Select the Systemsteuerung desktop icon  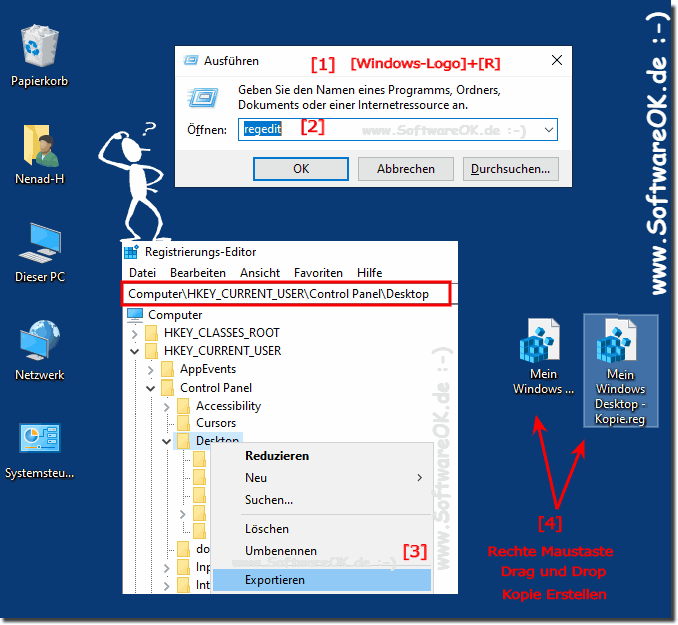click(x=39, y=438)
